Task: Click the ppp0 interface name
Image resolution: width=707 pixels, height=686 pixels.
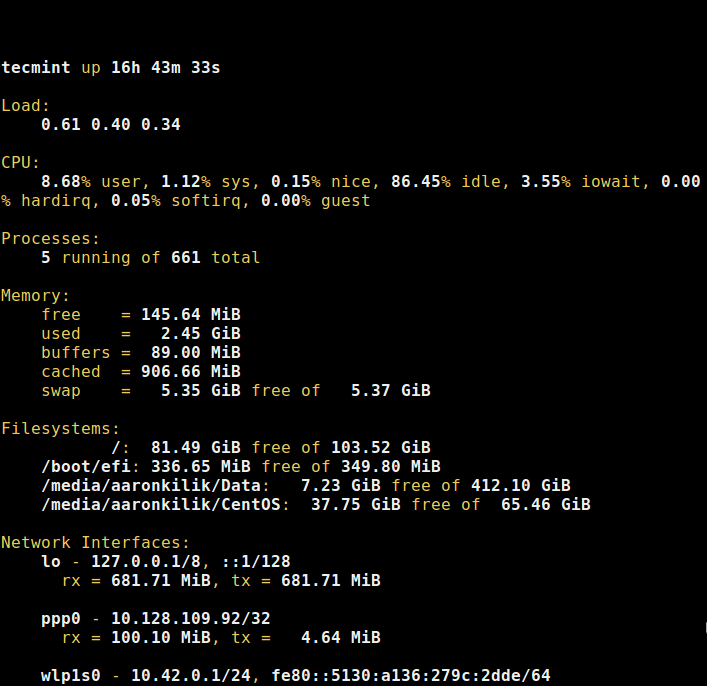Action: tap(61, 619)
